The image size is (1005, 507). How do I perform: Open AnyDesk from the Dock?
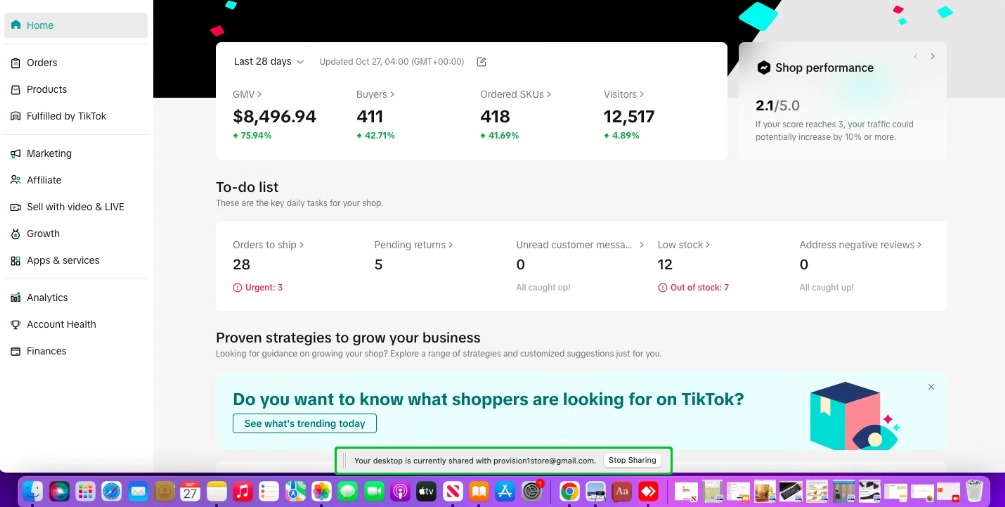[x=648, y=492]
